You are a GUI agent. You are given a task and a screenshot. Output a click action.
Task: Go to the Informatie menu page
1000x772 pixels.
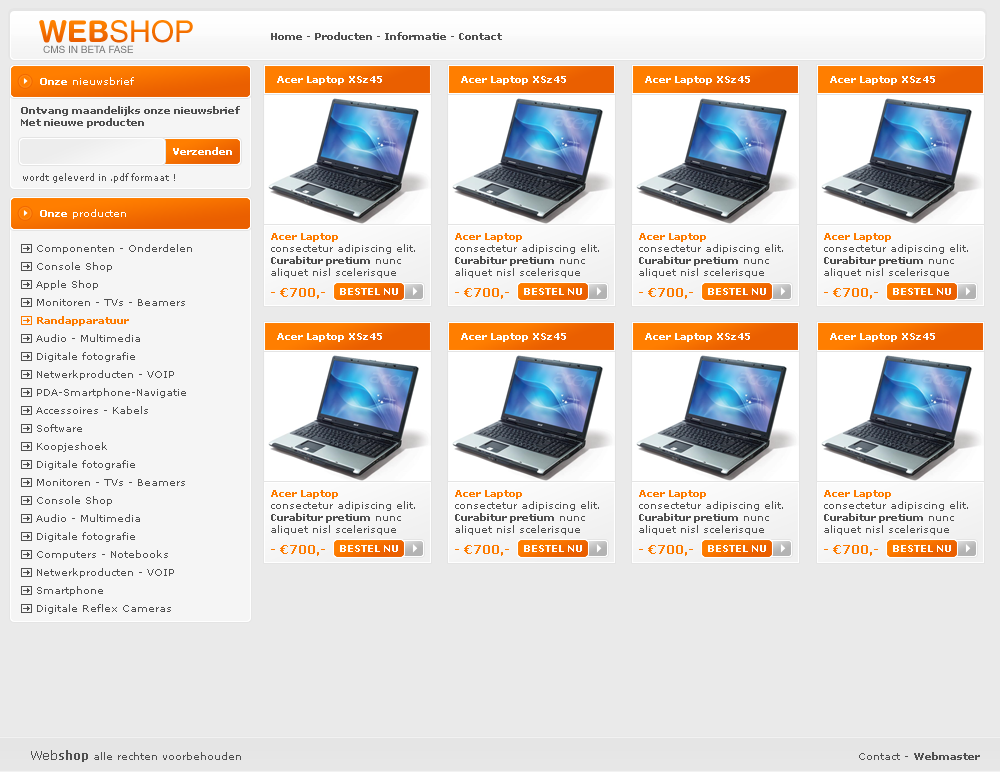point(415,36)
